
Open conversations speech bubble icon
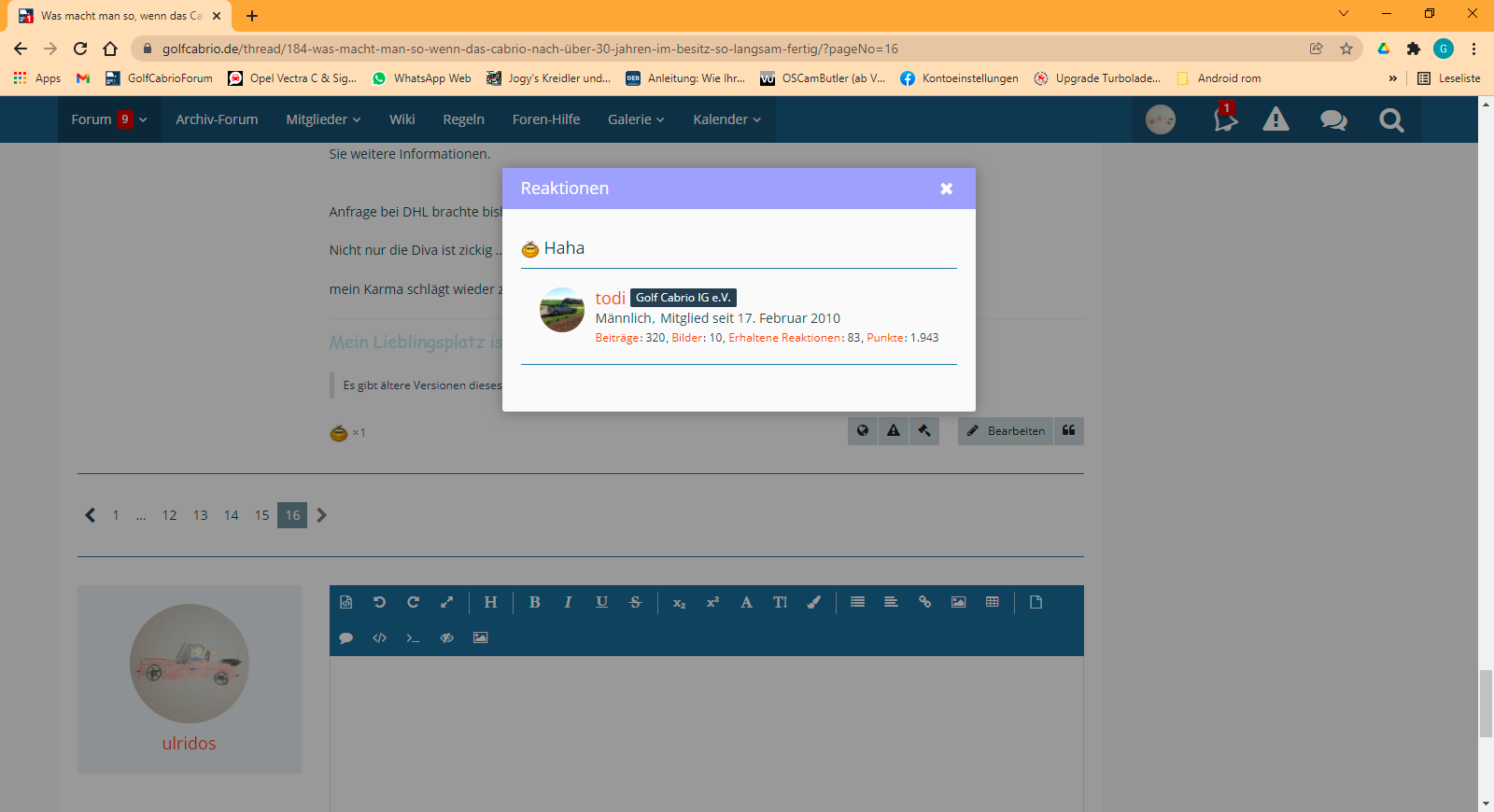tap(1332, 119)
